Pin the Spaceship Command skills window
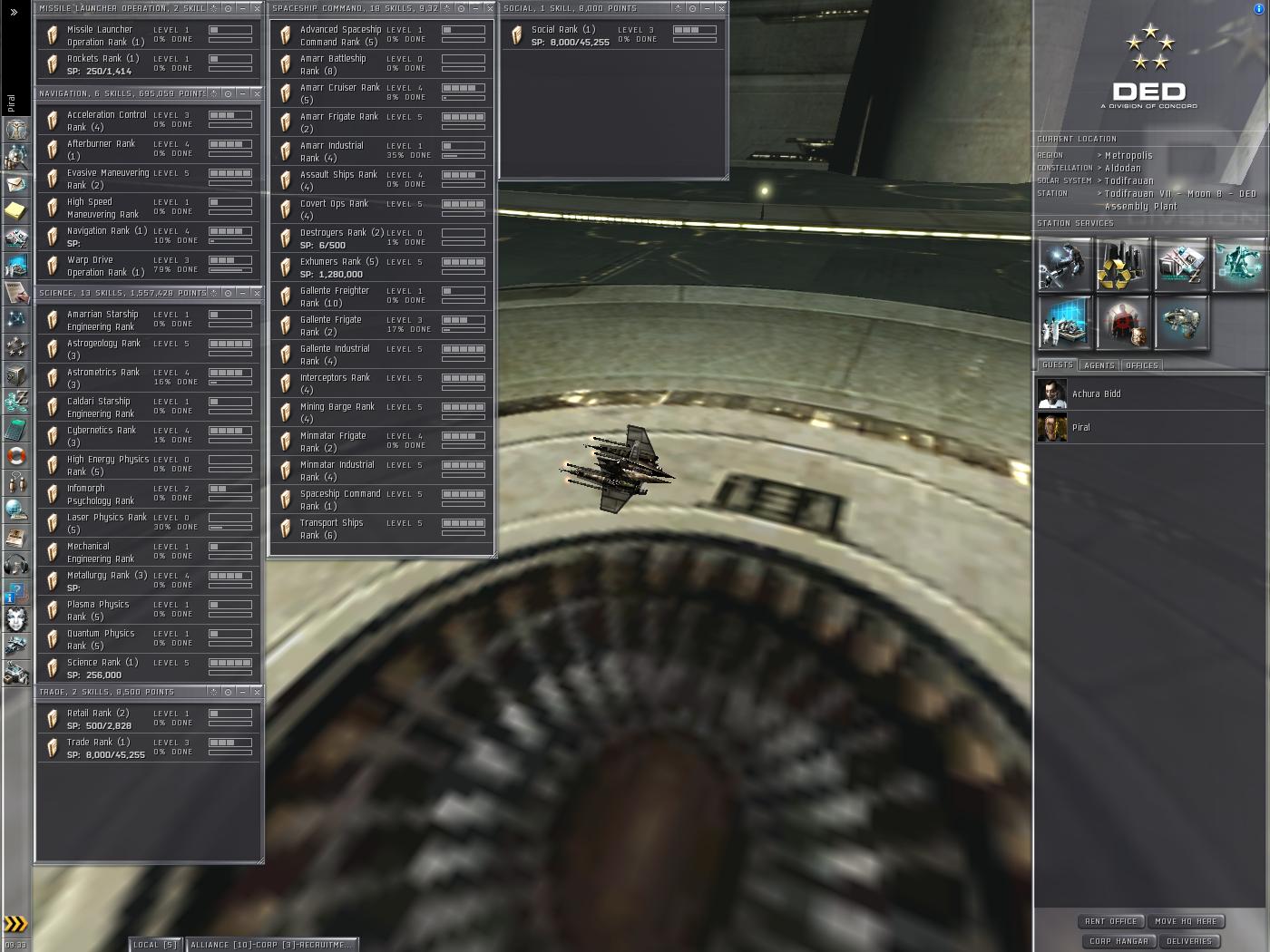 [x=446, y=8]
